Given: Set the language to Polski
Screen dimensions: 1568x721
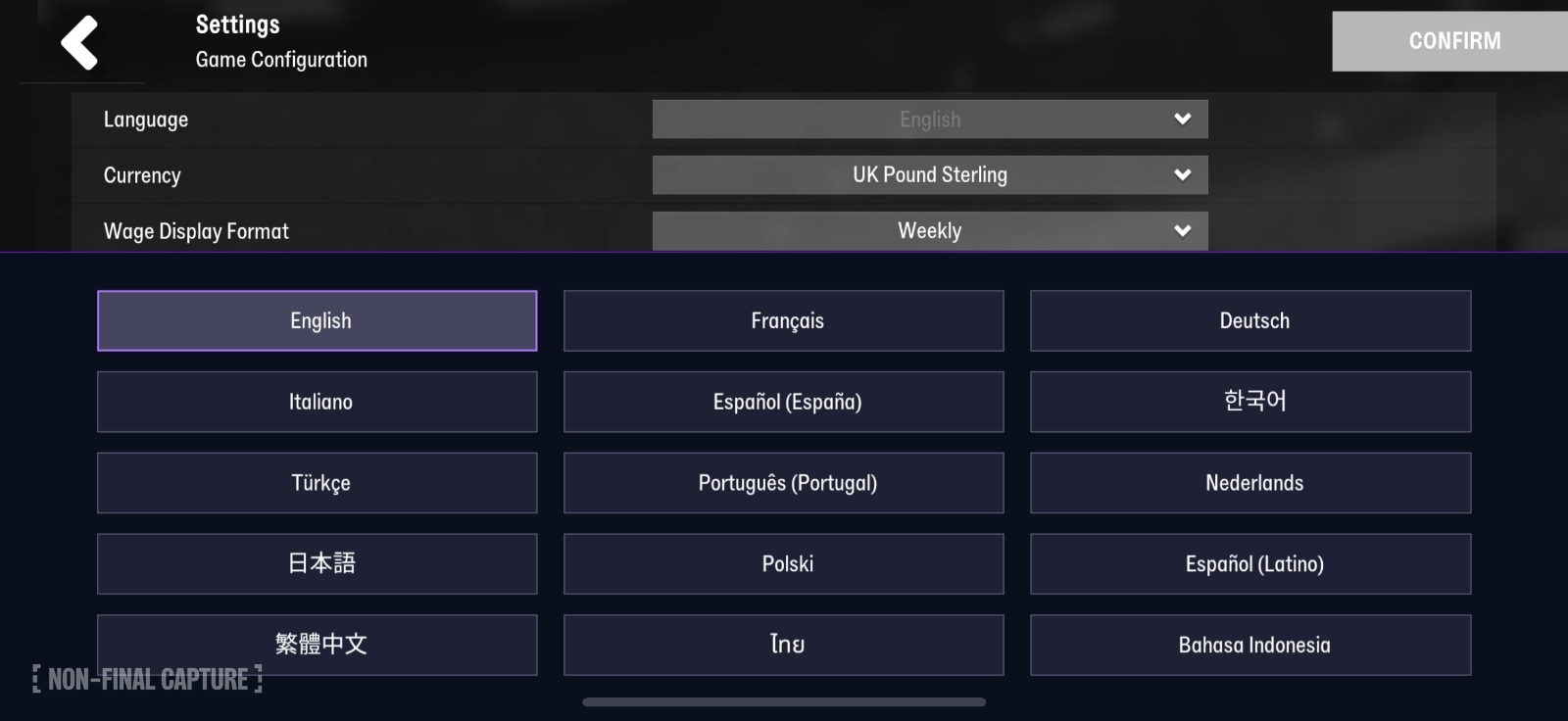Looking at the screenshot, I should click(783, 563).
